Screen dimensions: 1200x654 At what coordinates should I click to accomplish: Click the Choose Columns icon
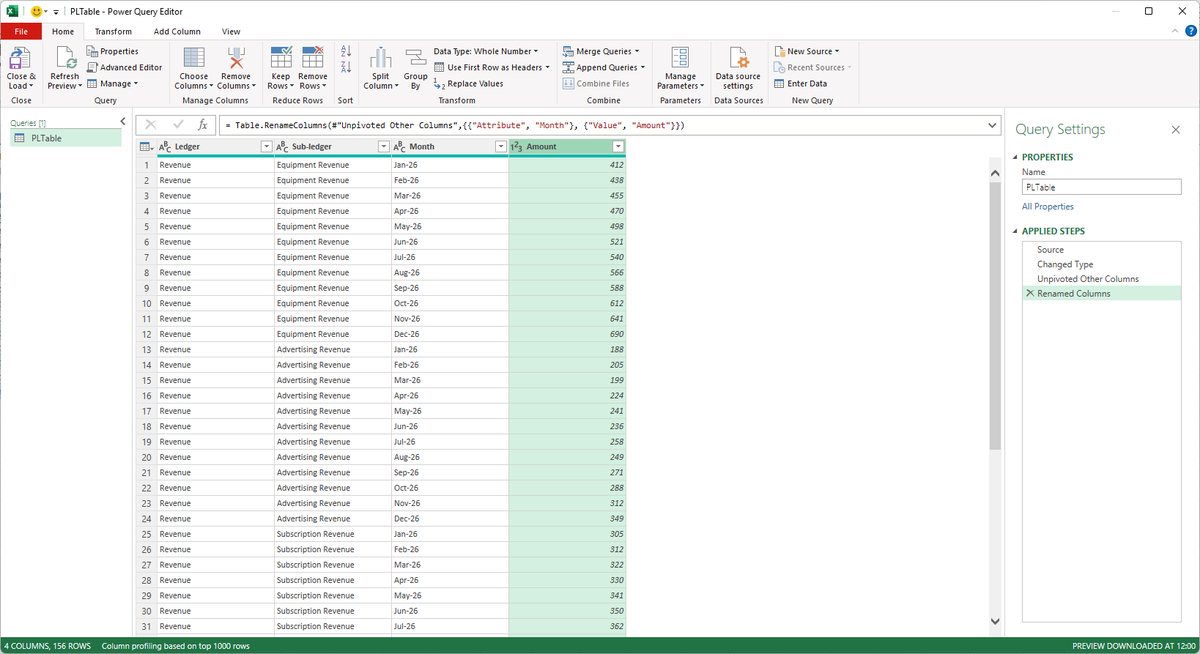coord(194,58)
